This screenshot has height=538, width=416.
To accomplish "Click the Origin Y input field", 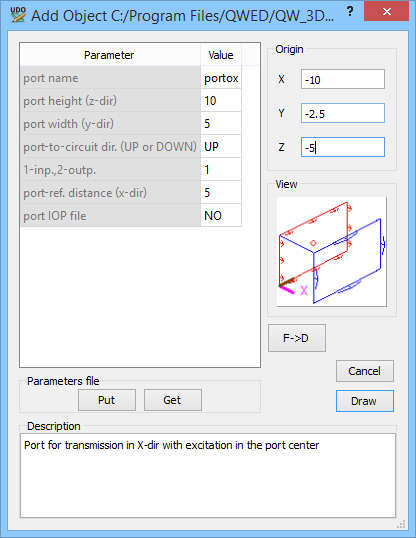I will click(x=343, y=113).
